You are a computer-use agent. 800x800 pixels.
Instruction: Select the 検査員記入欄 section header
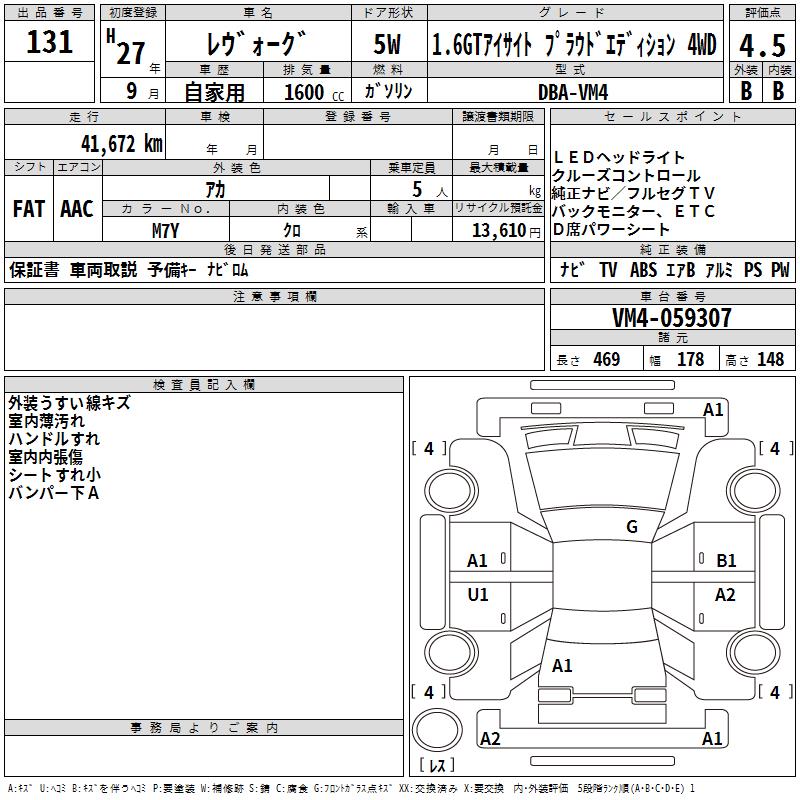pyautogui.click(x=204, y=385)
